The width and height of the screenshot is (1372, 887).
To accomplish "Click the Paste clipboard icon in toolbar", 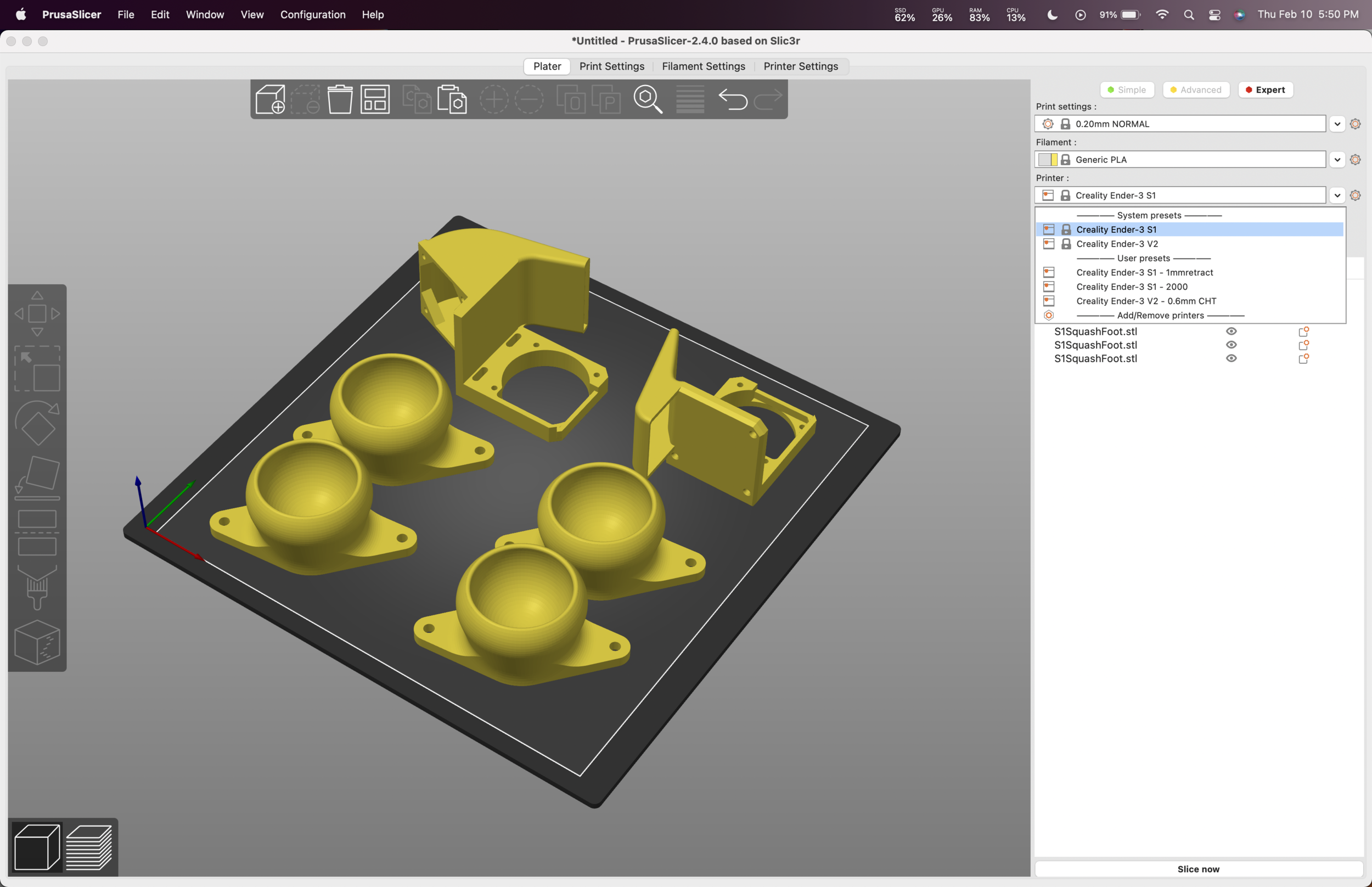I will [x=452, y=99].
